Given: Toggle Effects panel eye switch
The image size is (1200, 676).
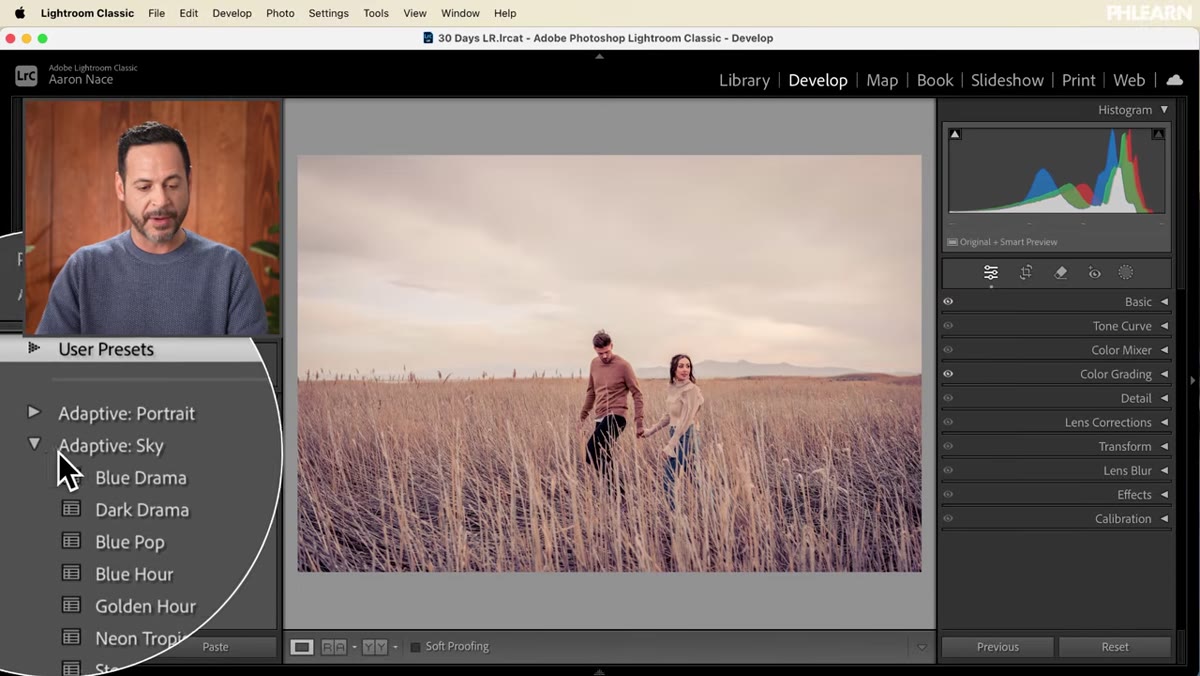Looking at the screenshot, I should click(948, 494).
